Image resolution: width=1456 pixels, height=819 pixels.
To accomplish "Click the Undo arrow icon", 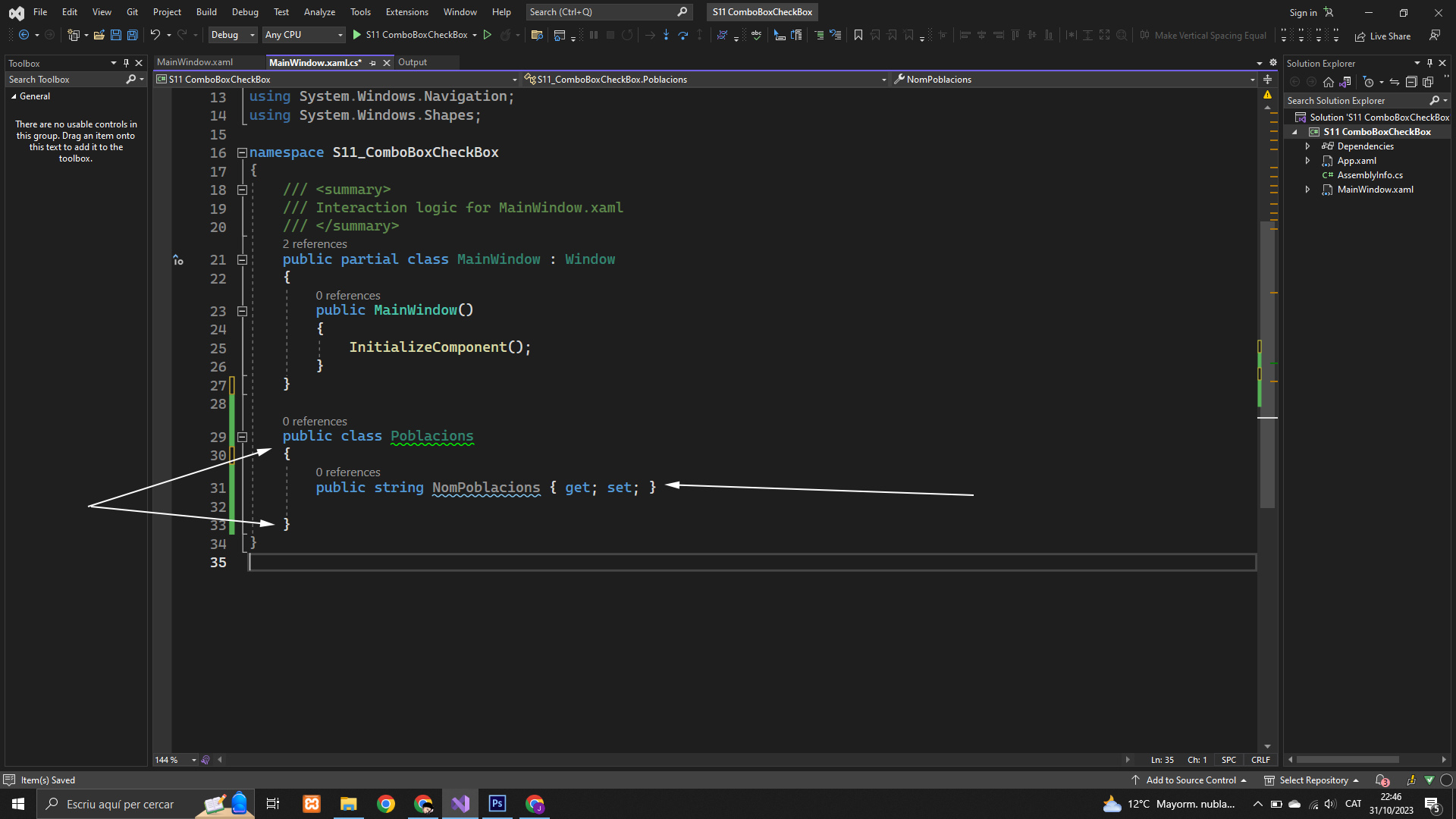I will pyautogui.click(x=155, y=35).
